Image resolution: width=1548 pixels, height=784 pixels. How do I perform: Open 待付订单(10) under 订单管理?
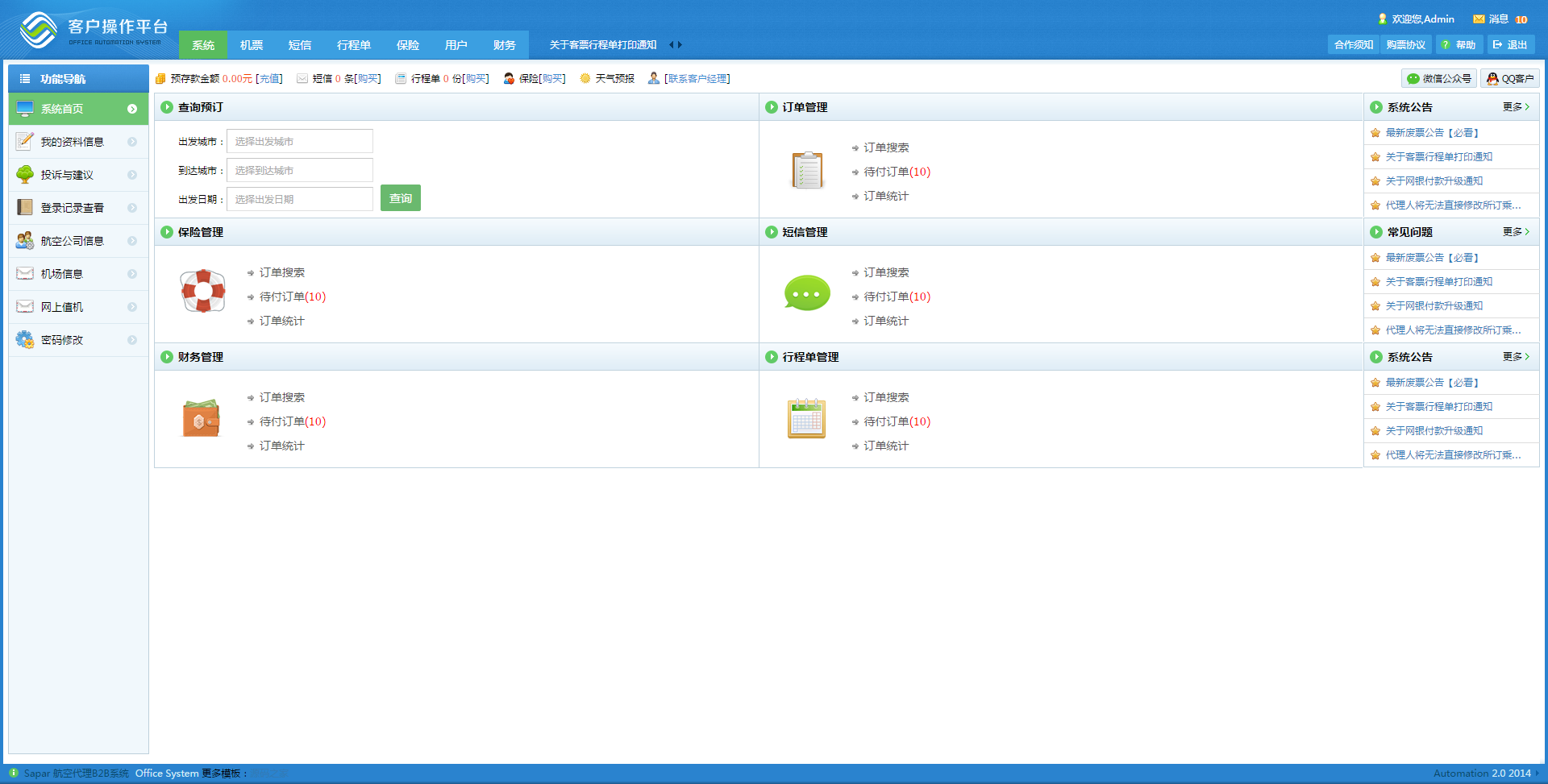tap(897, 172)
